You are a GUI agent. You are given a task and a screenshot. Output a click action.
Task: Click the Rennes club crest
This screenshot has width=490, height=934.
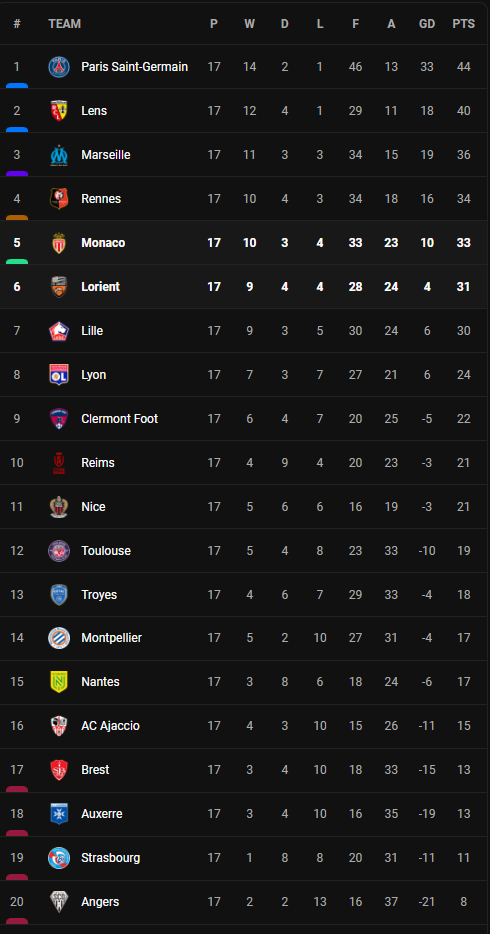click(x=59, y=199)
